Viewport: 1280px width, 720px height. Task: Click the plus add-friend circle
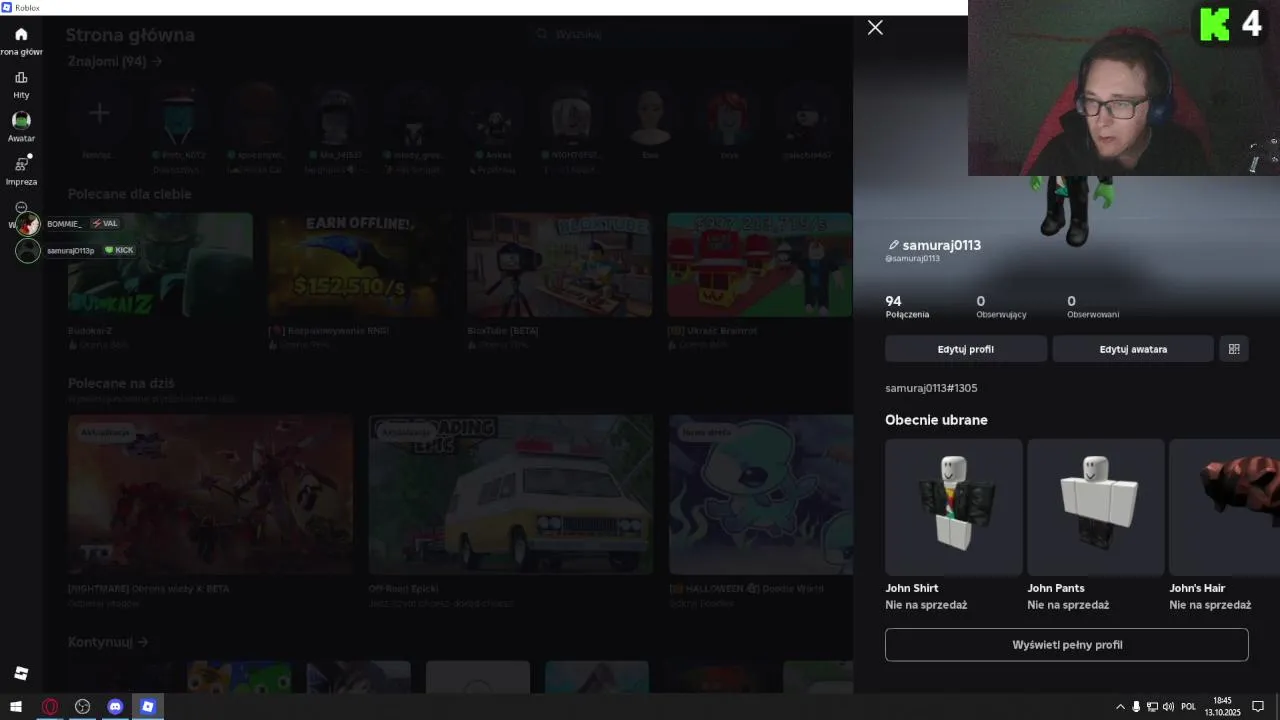99,114
